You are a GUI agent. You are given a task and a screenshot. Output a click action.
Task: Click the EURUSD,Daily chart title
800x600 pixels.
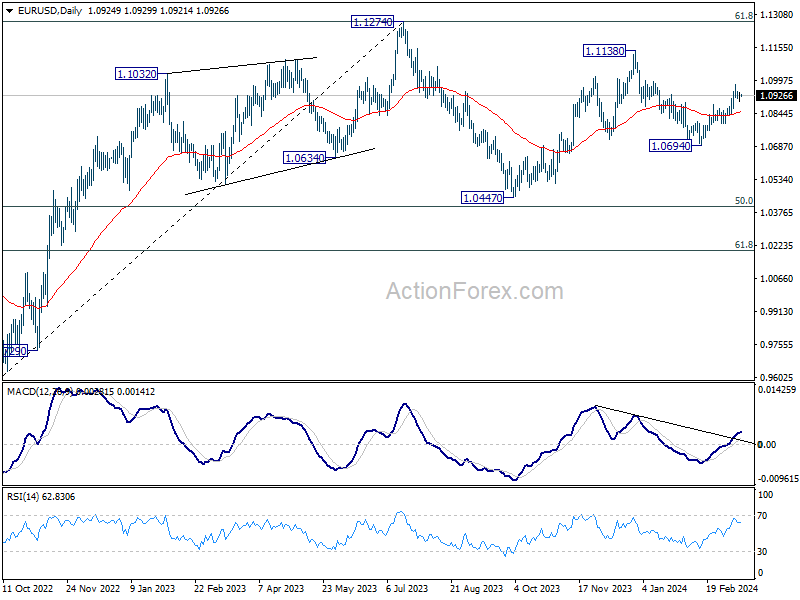point(49,11)
